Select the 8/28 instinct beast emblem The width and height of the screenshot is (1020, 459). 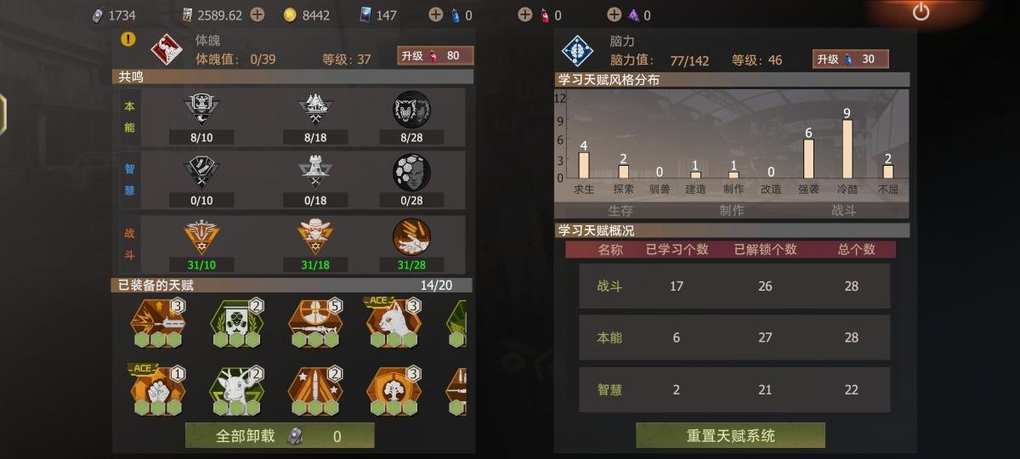pyautogui.click(x=411, y=109)
